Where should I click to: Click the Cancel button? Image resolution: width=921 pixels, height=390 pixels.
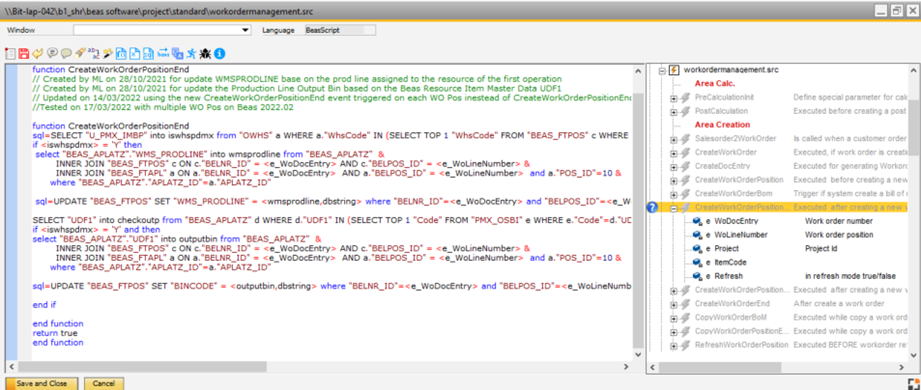(x=104, y=384)
